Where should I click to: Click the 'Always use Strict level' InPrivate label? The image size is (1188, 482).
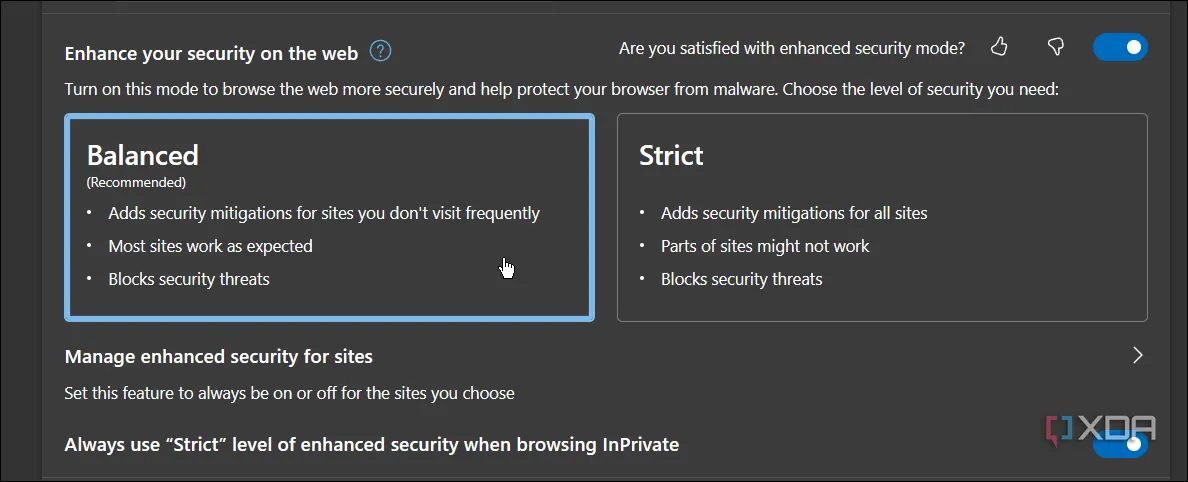click(x=372, y=445)
